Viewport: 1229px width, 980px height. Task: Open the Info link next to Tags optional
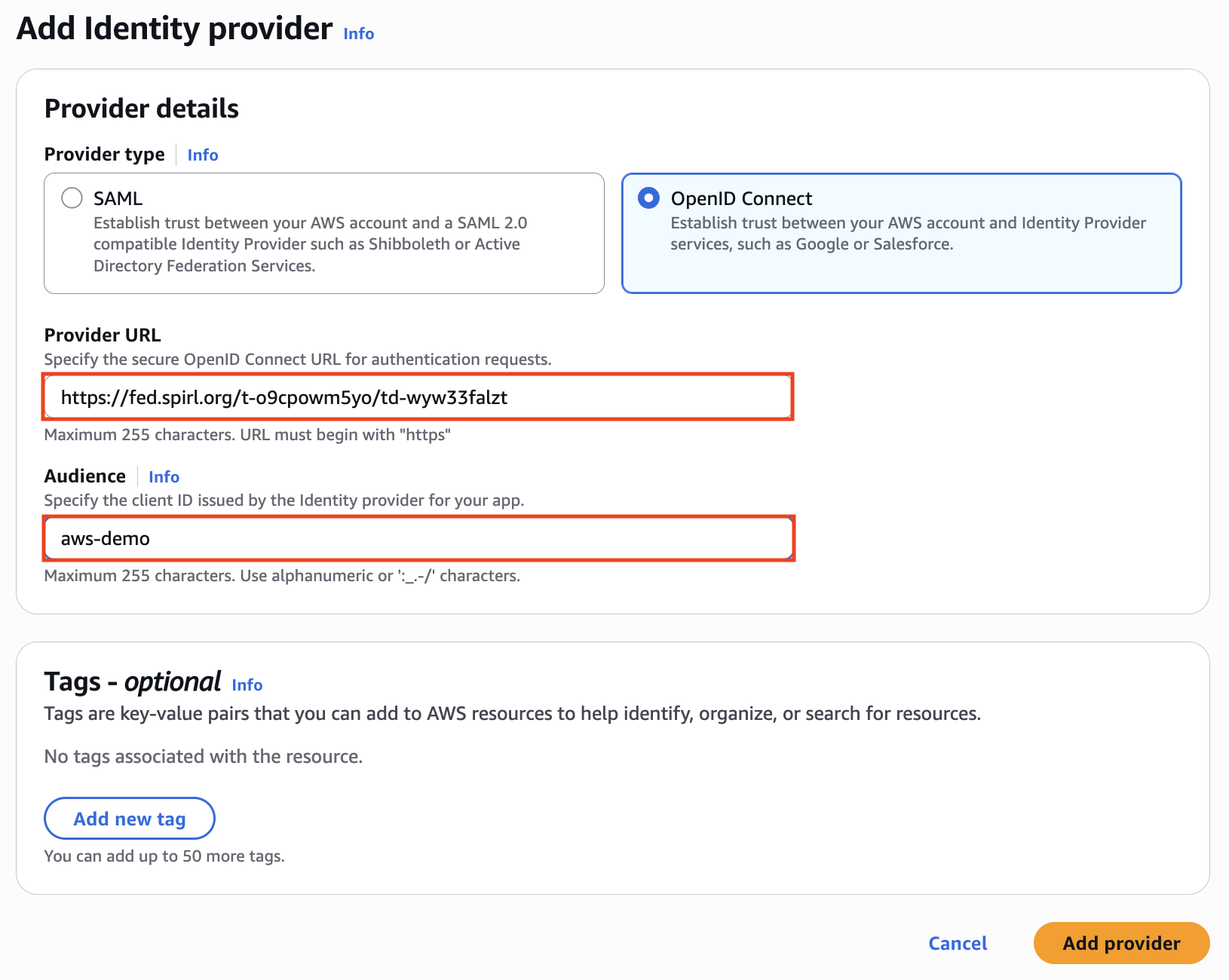coord(247,684)
